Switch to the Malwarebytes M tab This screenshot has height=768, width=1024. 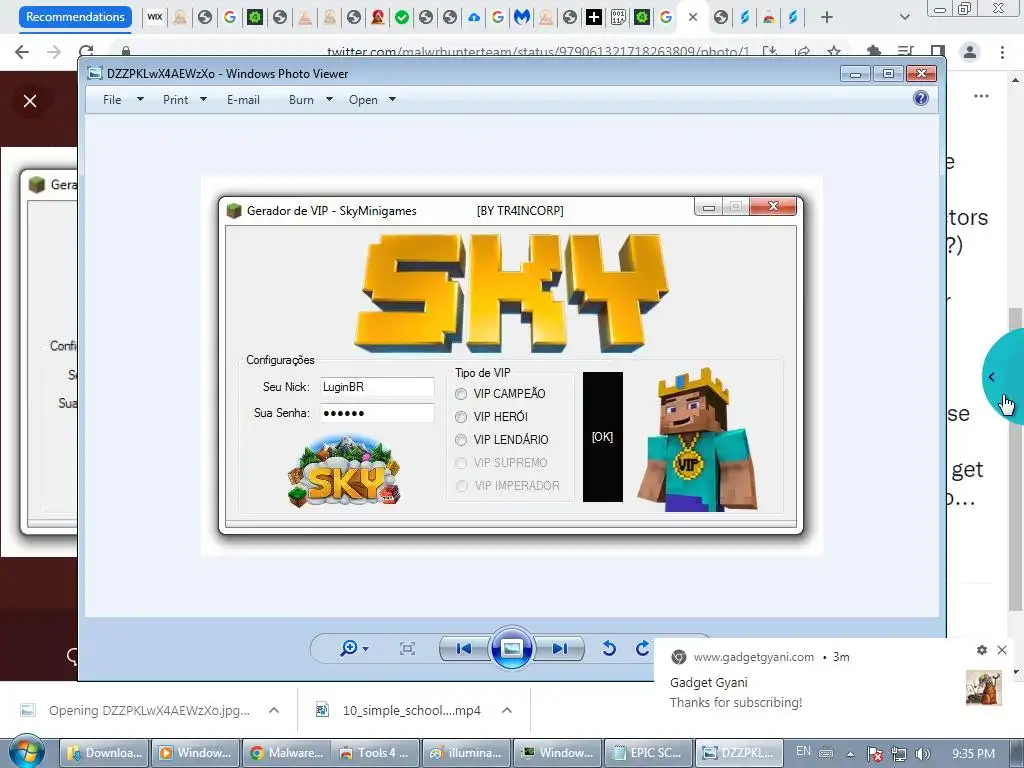522,17
